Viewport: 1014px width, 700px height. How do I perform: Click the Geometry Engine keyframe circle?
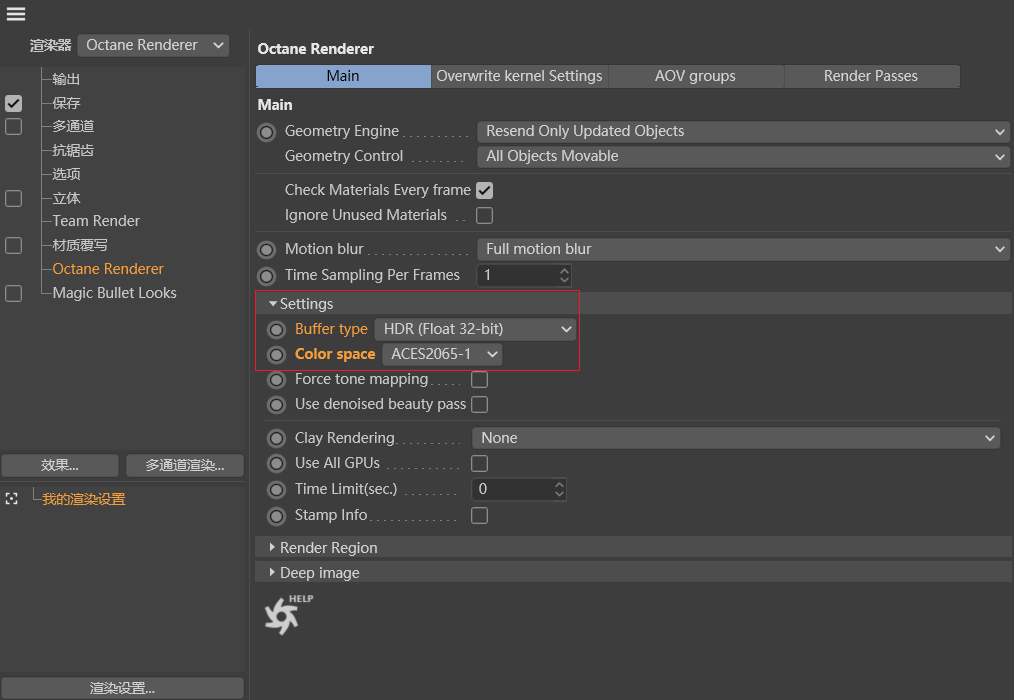tap(266, 132)
